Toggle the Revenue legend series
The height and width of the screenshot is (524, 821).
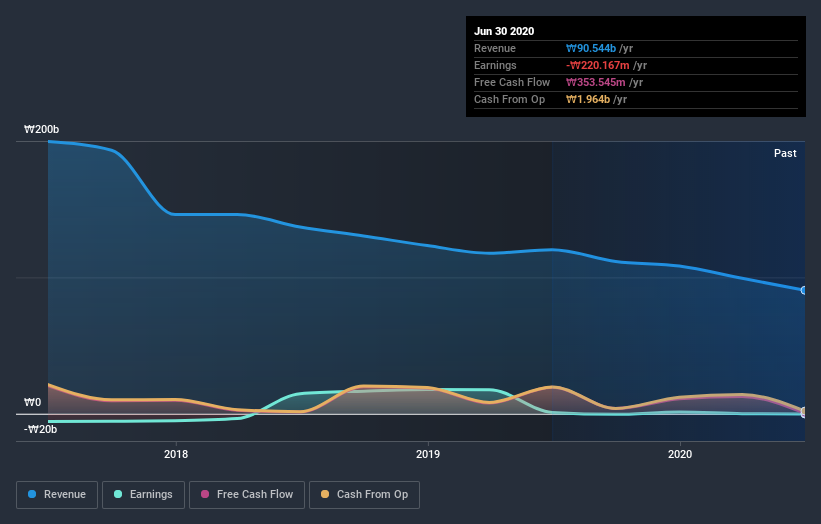click(57, 495)
